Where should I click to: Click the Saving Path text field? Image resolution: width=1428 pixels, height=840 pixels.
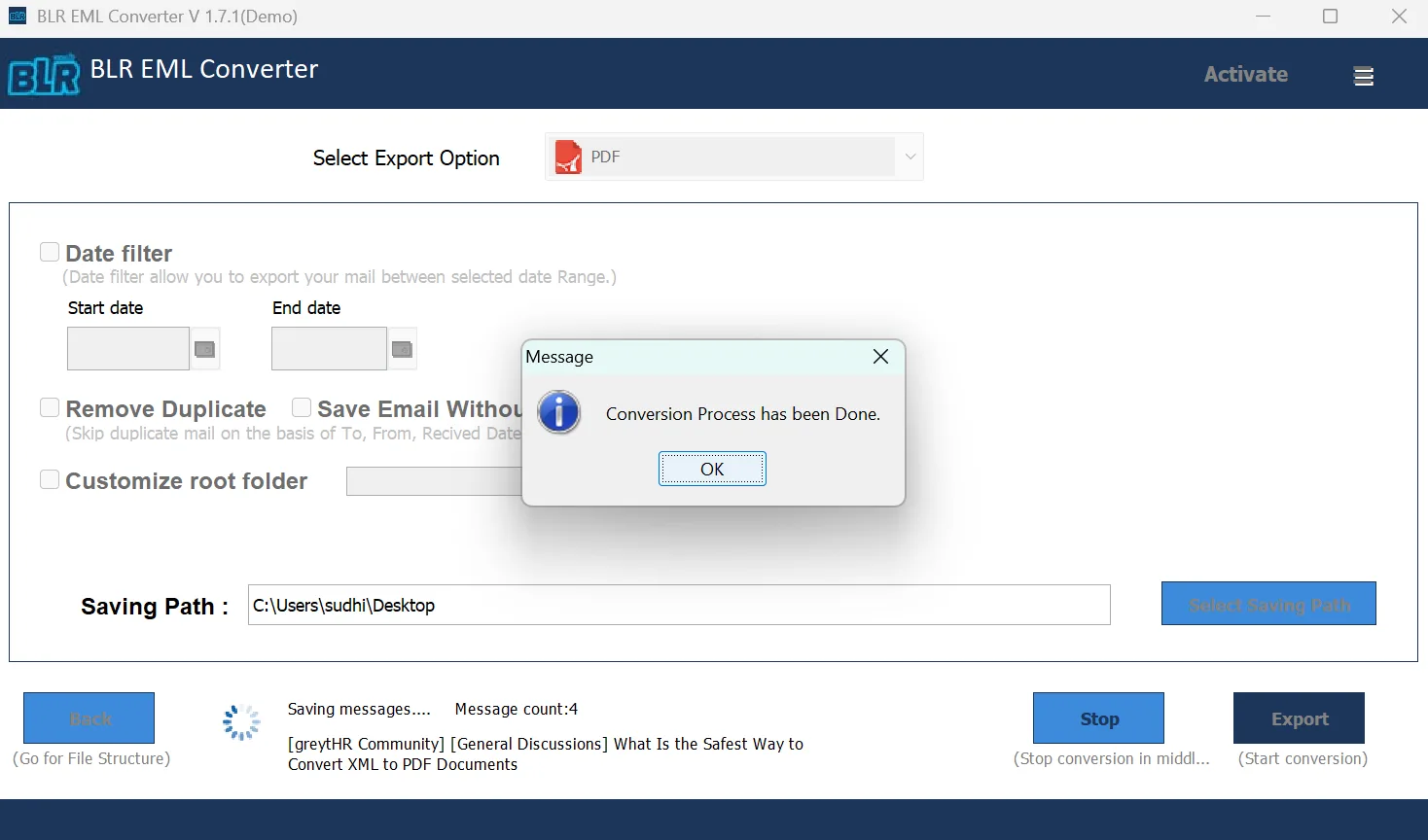(x=678, y=605)
